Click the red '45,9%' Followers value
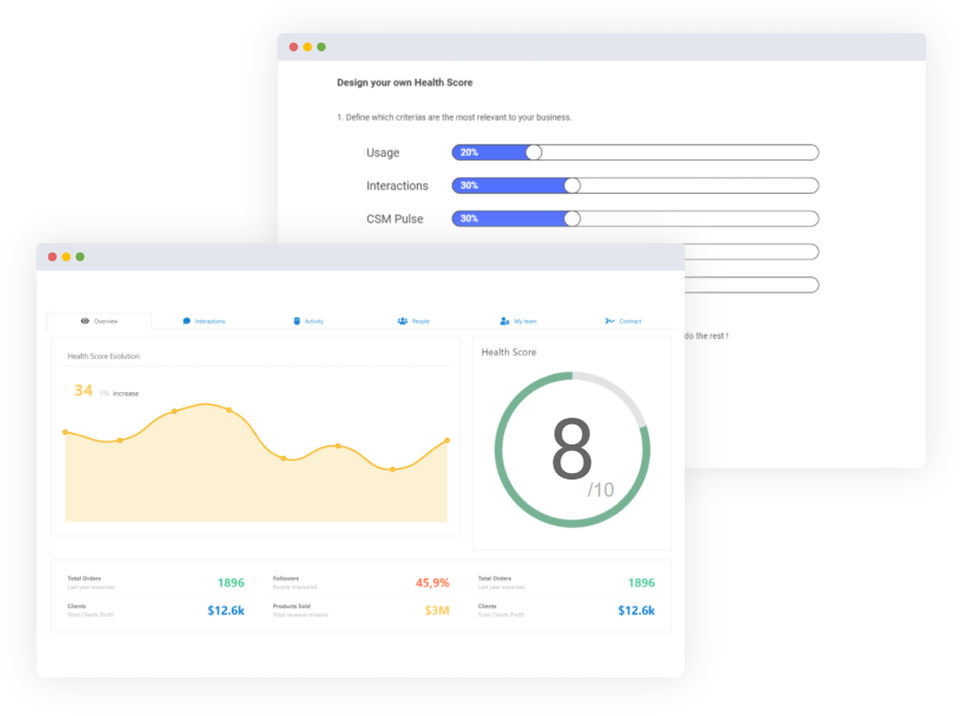The width and height of the screenshot is (960, 716). pos(432,582)
